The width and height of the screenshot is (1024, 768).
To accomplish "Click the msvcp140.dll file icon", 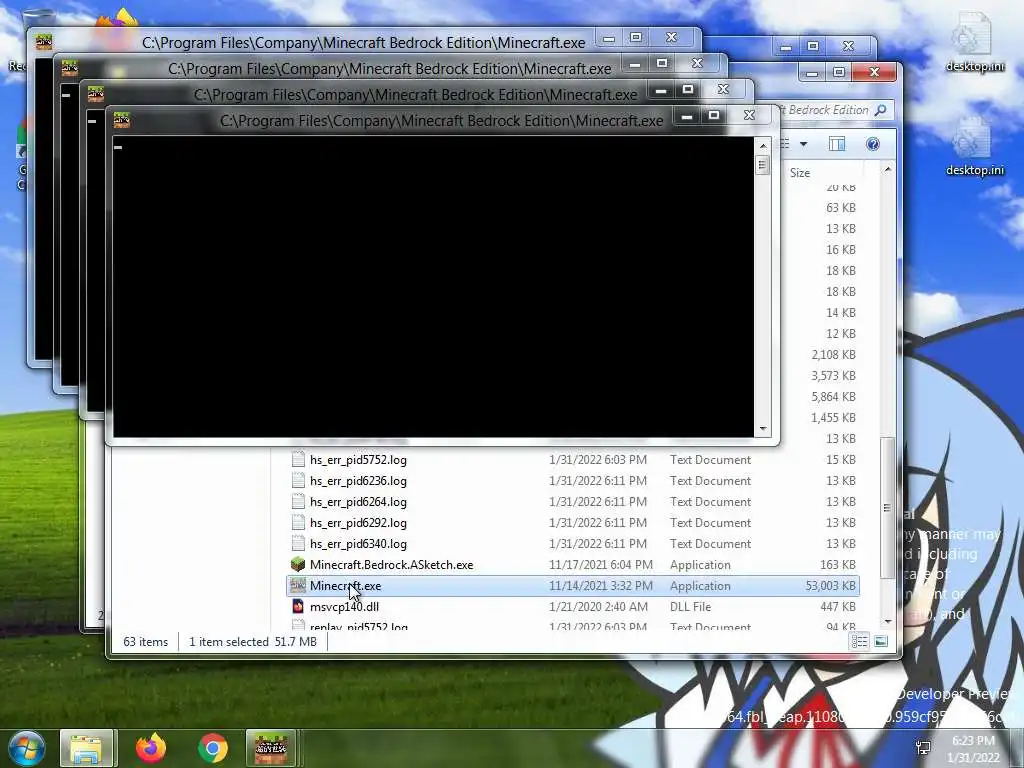I will [x=298, y=606].
